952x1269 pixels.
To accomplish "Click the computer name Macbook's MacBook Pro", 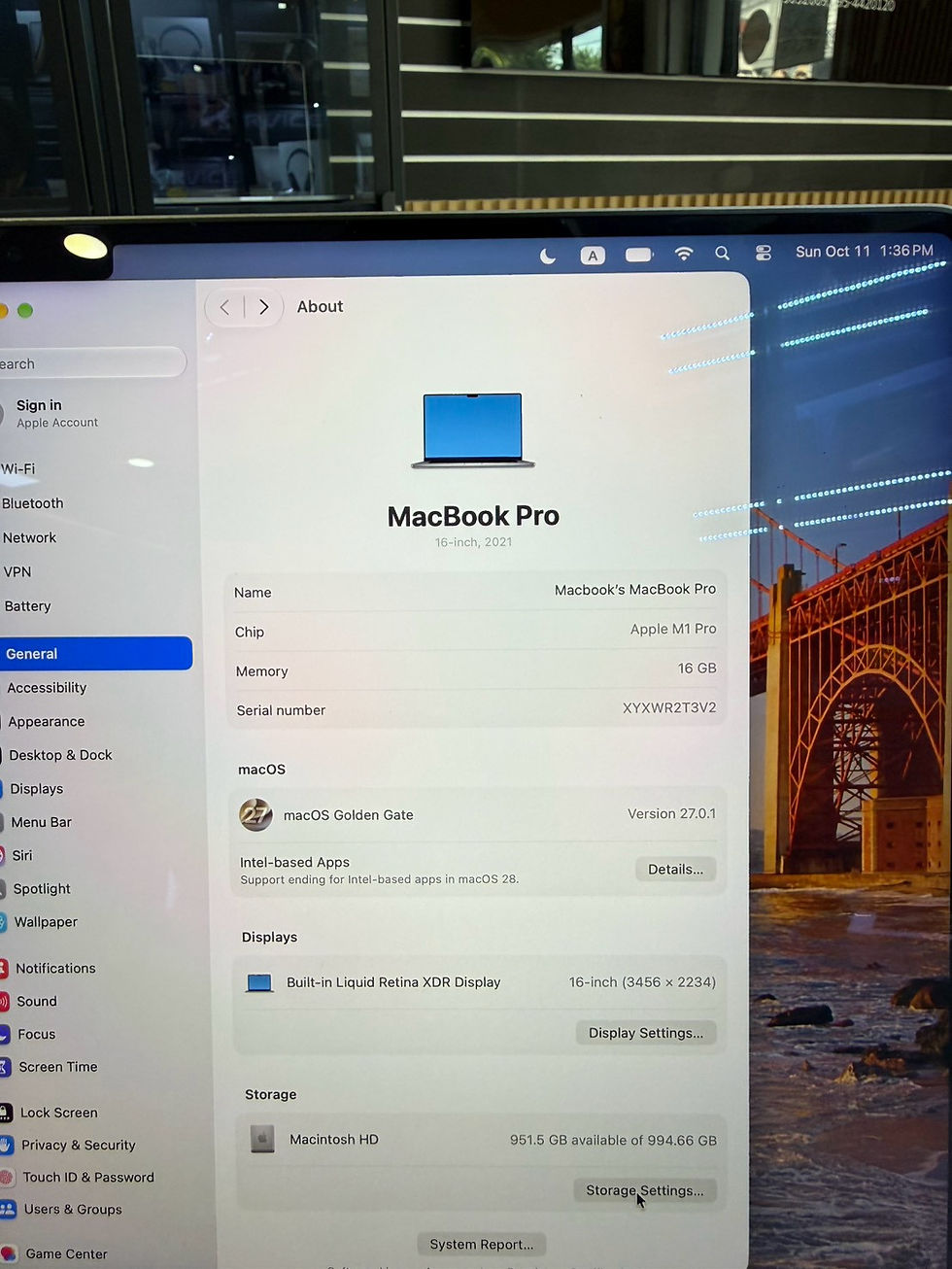I will [x=635, y=590].
